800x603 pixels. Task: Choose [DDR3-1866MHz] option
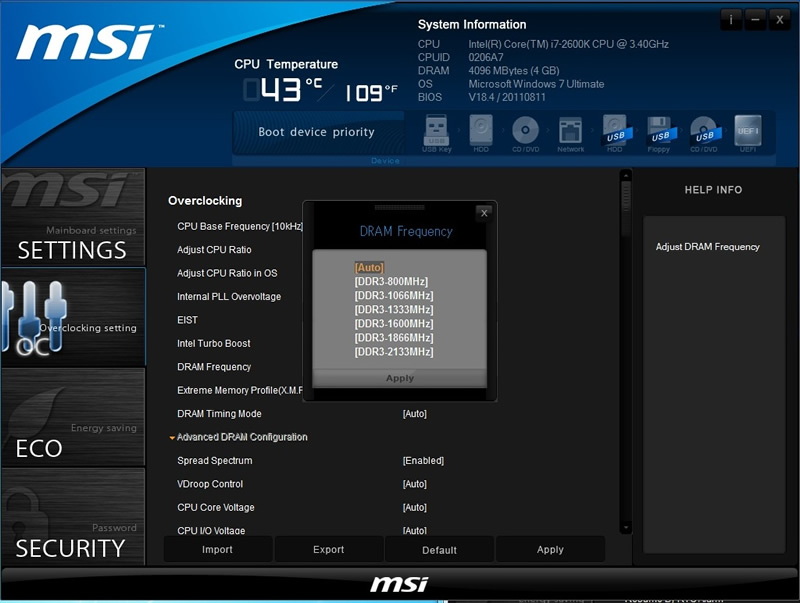(394, 338)
